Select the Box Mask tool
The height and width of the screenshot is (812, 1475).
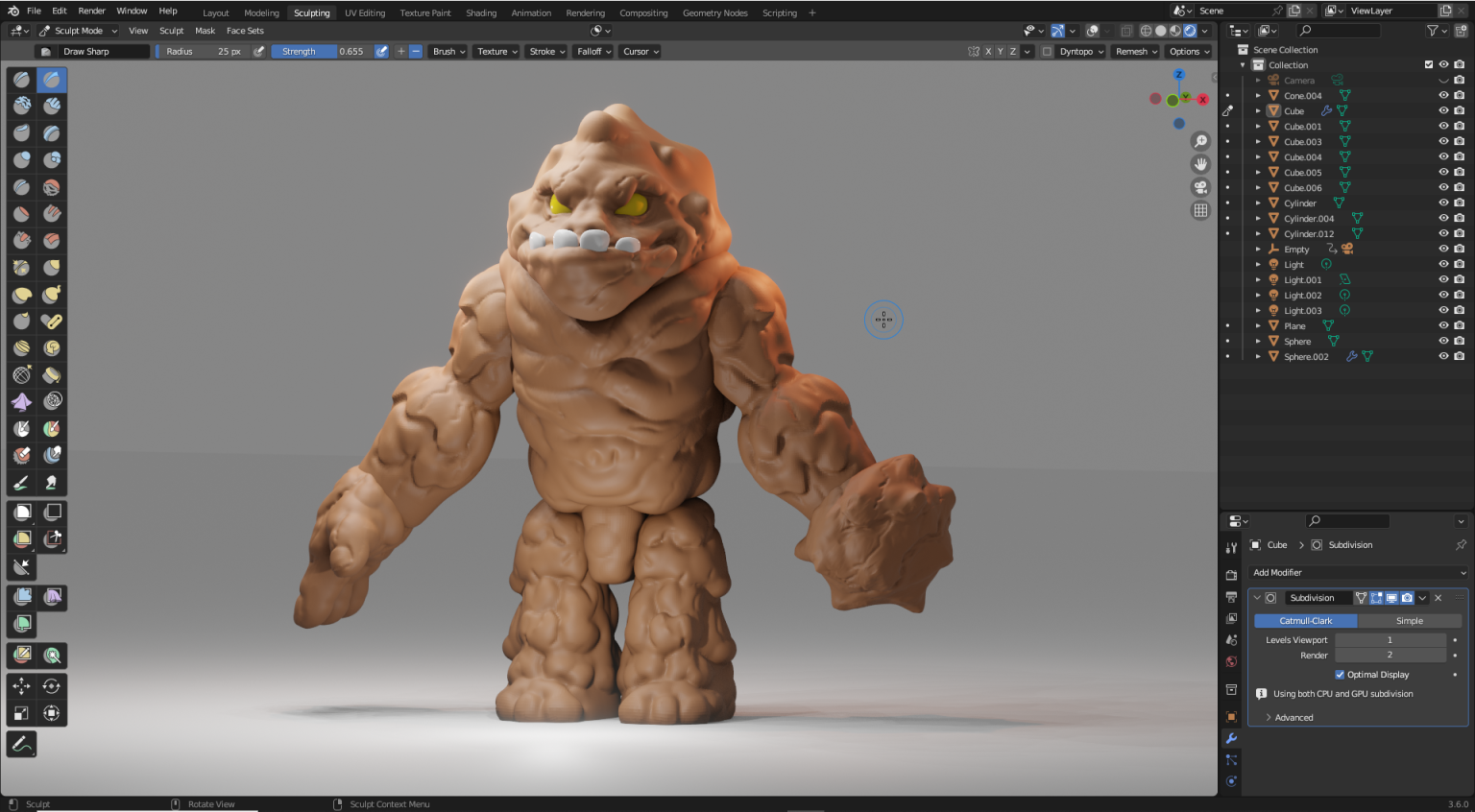[x=22, y=513]
